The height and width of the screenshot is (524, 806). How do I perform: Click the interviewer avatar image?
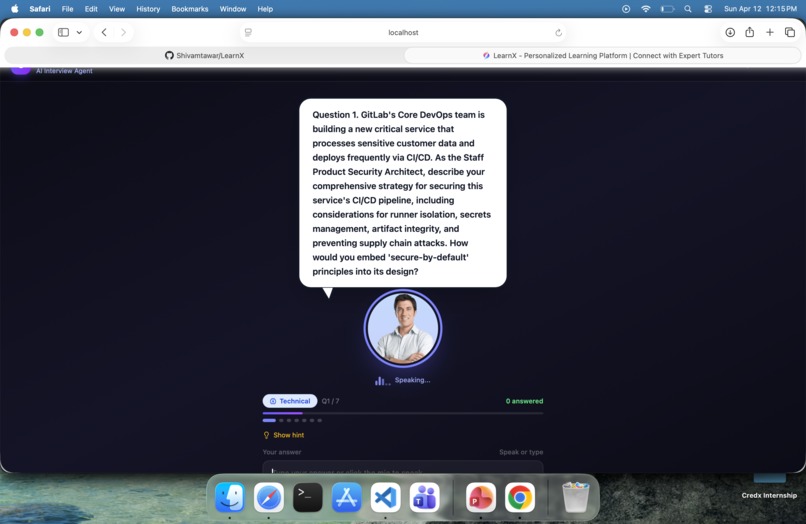[x=403, y=328]
